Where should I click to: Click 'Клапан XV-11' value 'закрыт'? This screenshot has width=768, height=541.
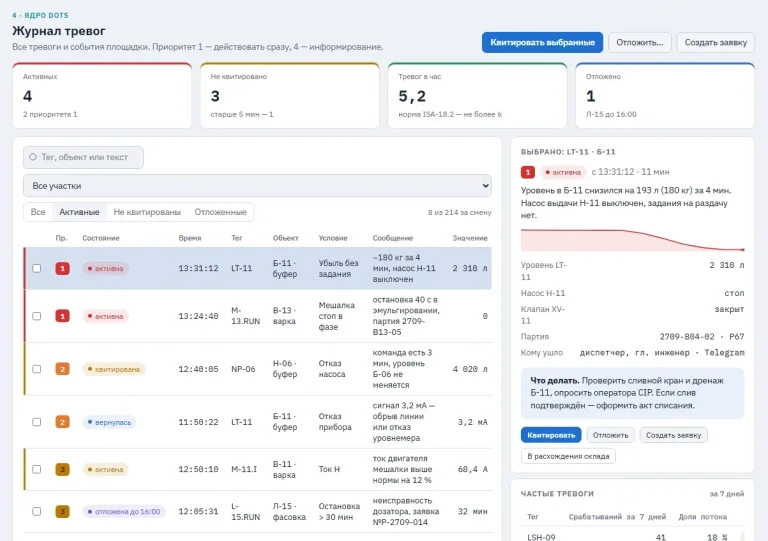[729, 309]
